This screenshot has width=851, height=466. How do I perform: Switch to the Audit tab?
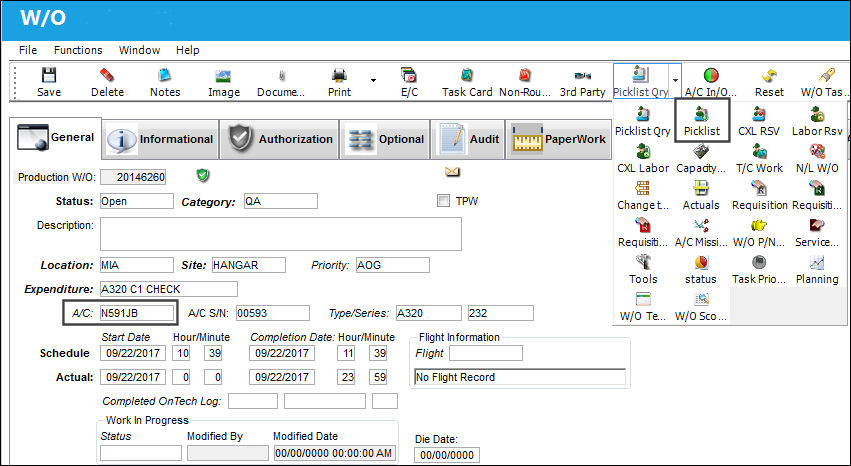(x=468, y=139)
